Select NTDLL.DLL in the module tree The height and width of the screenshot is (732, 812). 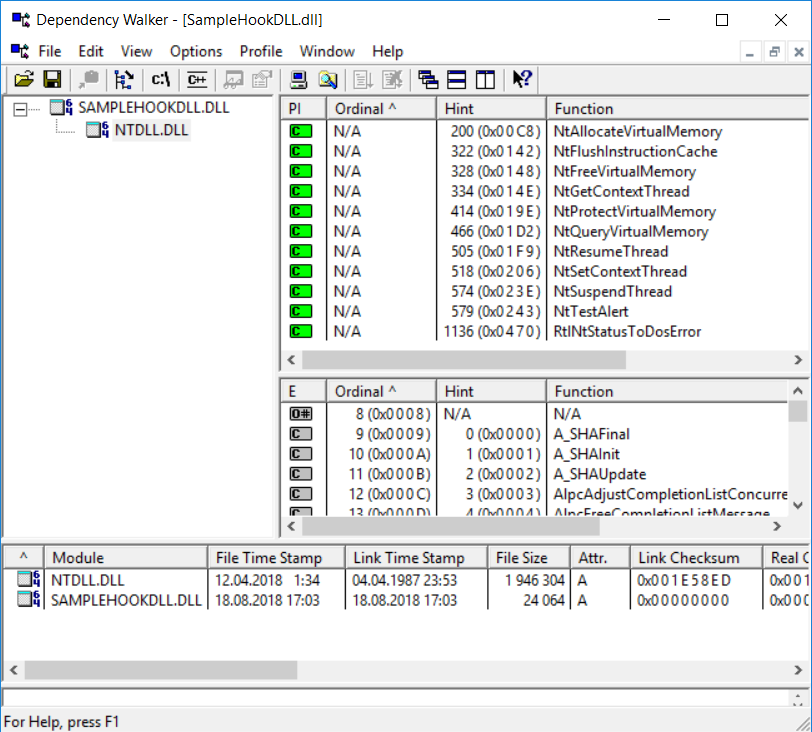pyautogui.click(x=151, y=130)
